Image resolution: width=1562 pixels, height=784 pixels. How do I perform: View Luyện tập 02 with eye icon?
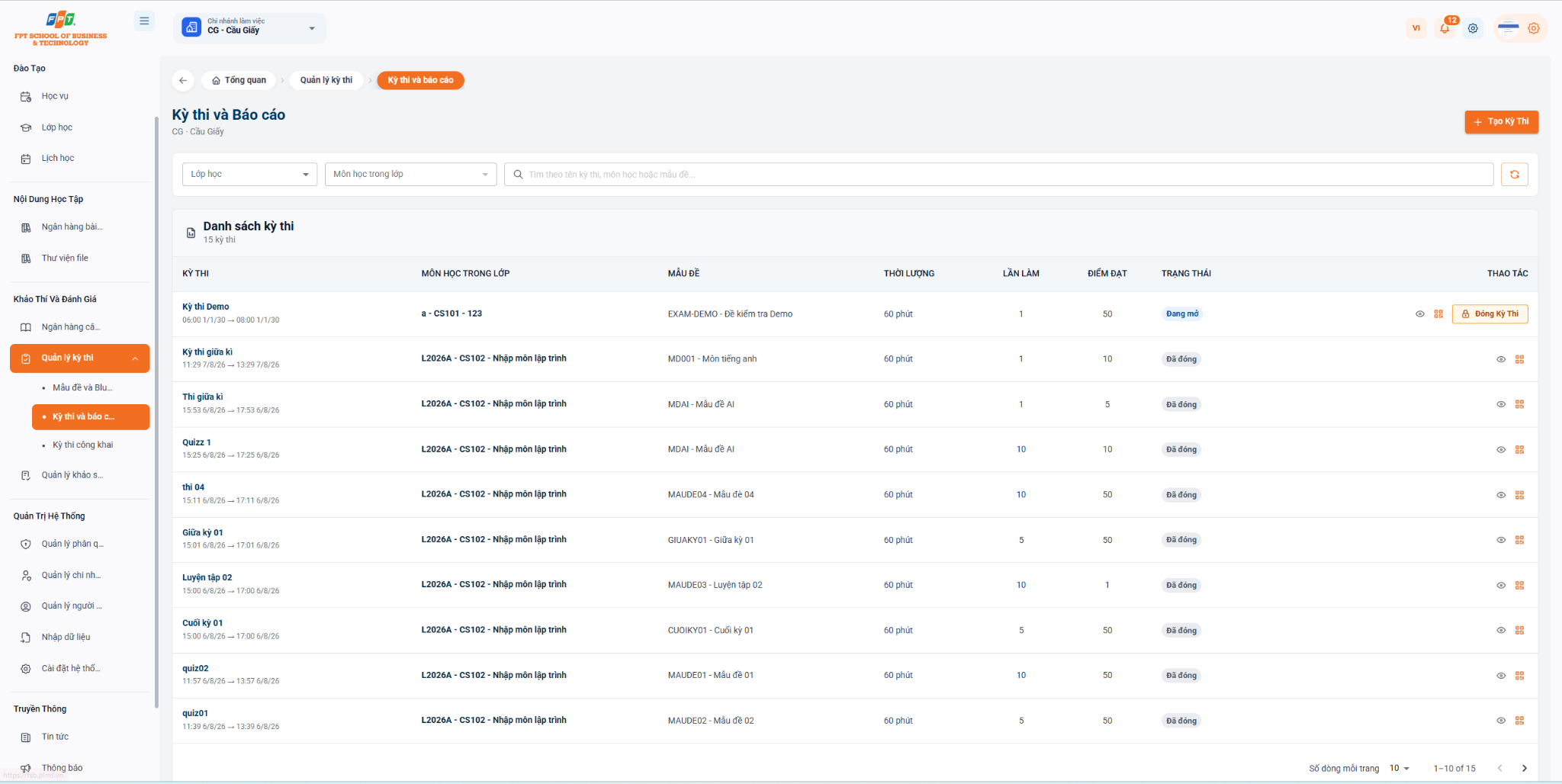pyautogui.click(x=1501, y=585)
